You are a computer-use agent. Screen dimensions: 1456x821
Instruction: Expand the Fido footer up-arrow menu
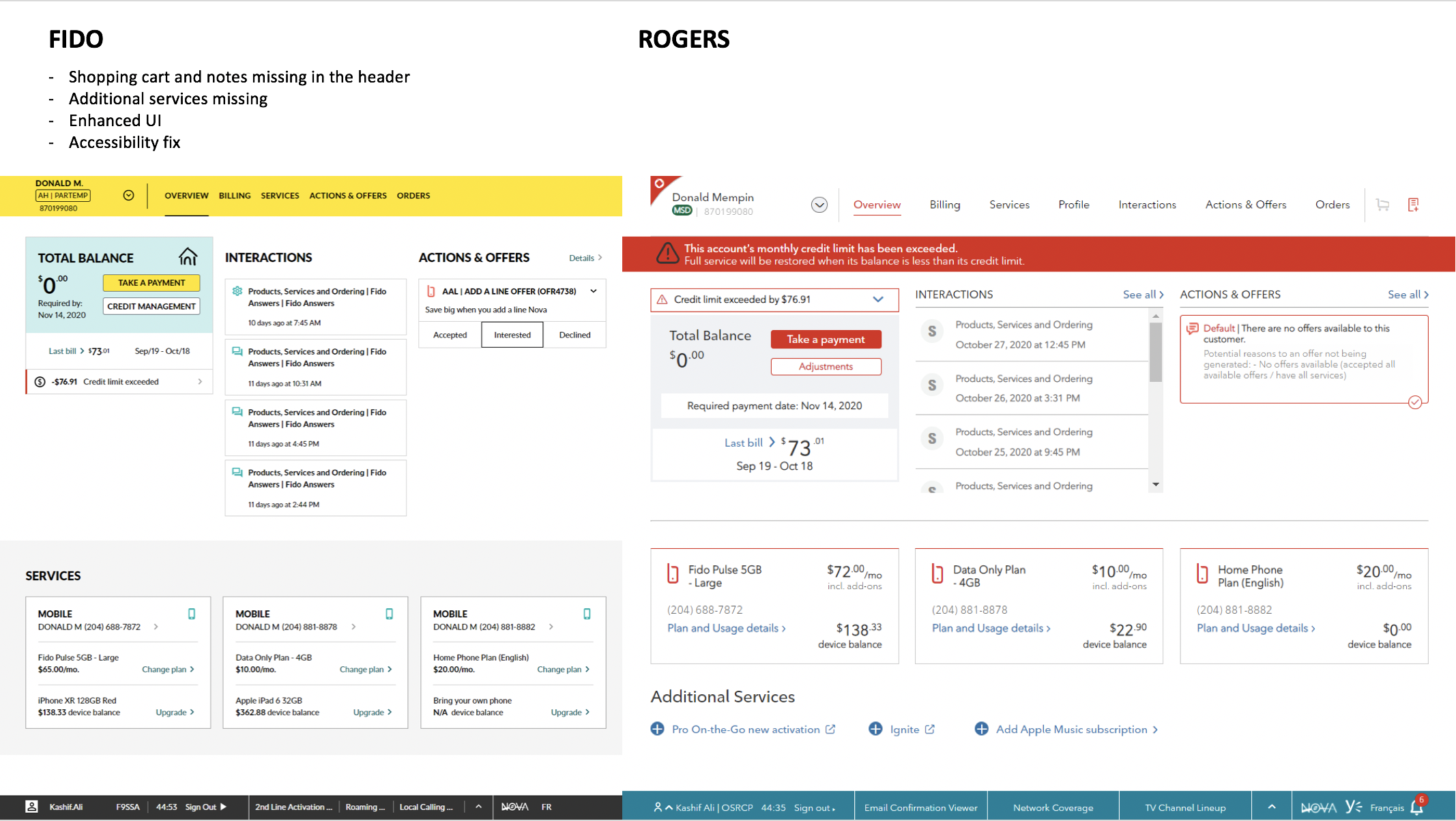coord(479,807)
